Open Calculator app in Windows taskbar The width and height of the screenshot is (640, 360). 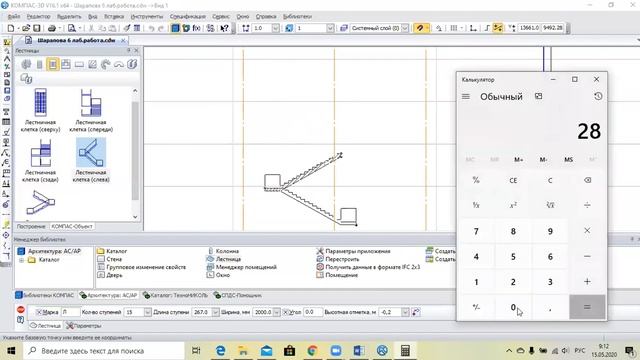tap(405, 351)
